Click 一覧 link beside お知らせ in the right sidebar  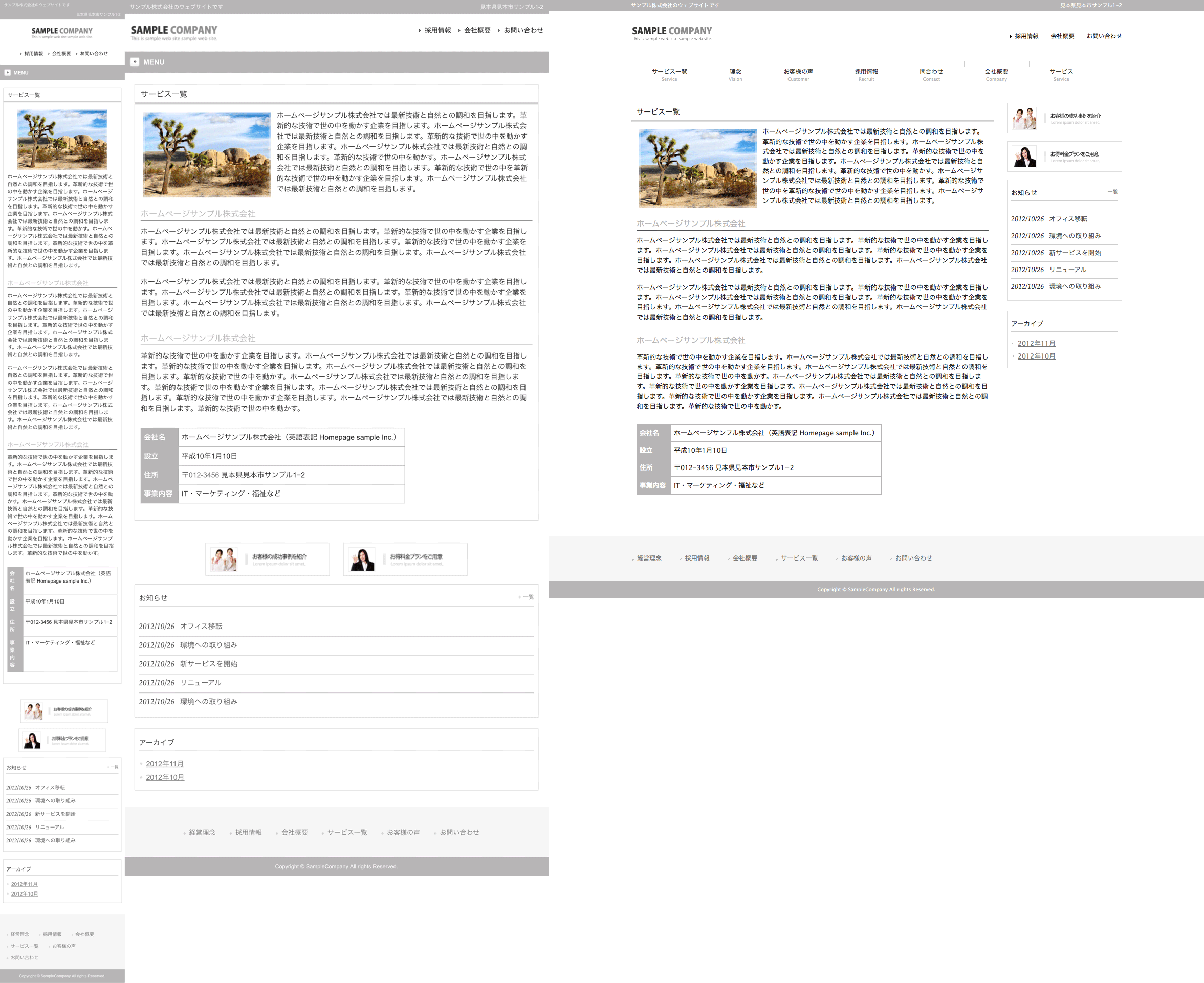[1112, 192]
